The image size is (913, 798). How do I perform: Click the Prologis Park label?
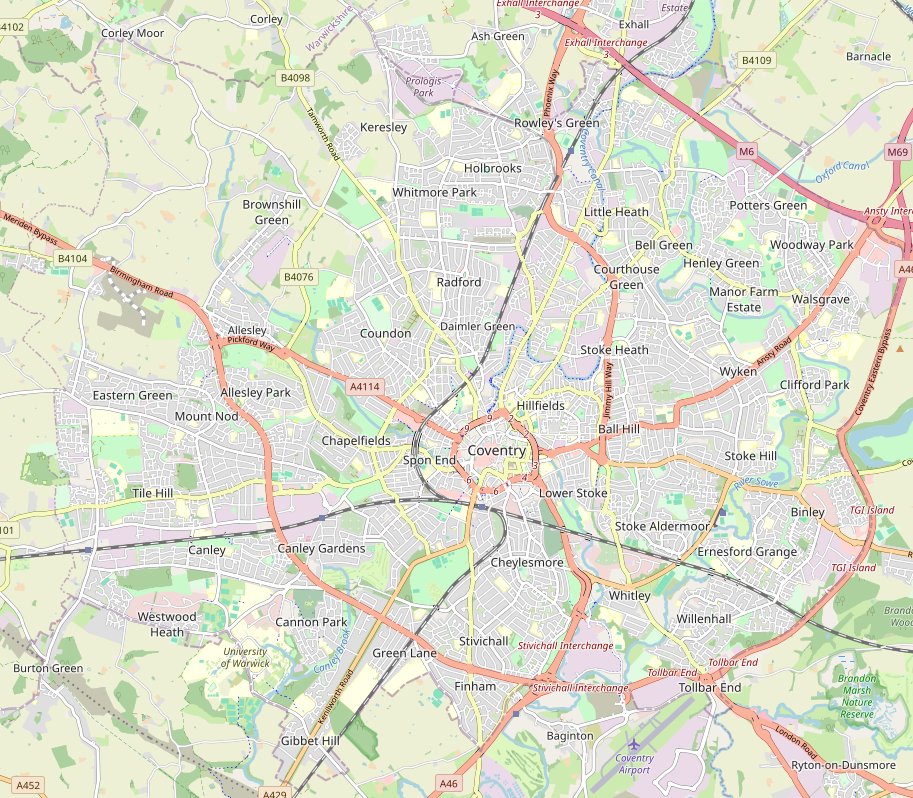[x=423, y=87]
